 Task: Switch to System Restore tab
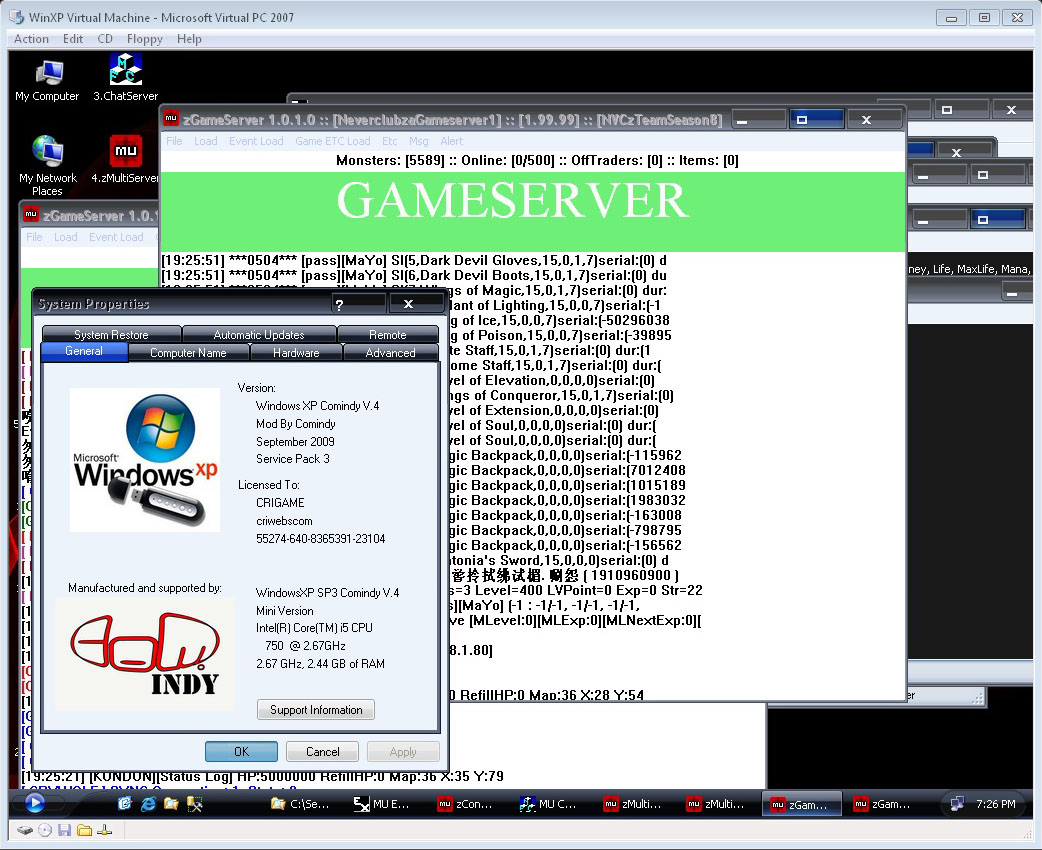(x=111, y=334)
